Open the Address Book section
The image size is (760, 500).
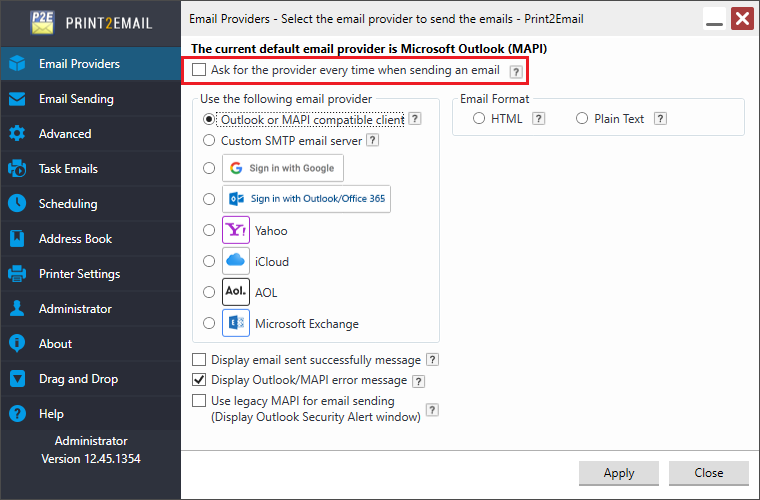[x=75, y=239]
